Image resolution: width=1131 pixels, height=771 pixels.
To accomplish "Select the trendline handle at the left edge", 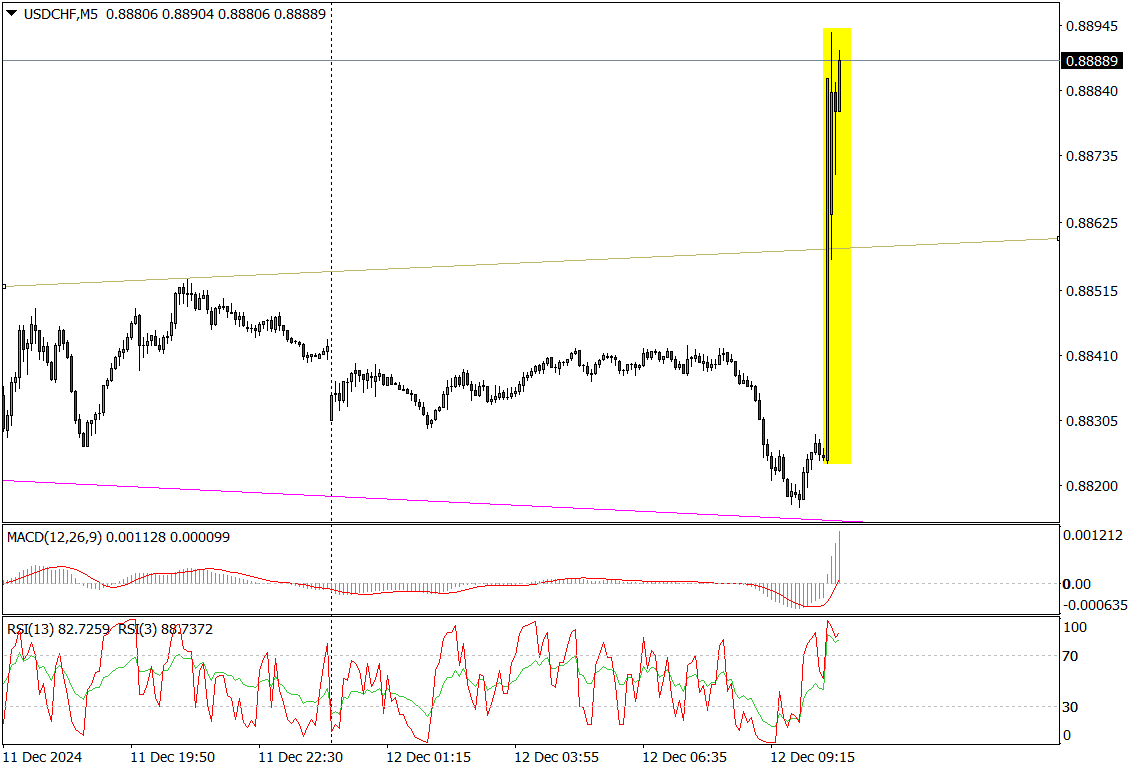I will [x=4, y=286].
